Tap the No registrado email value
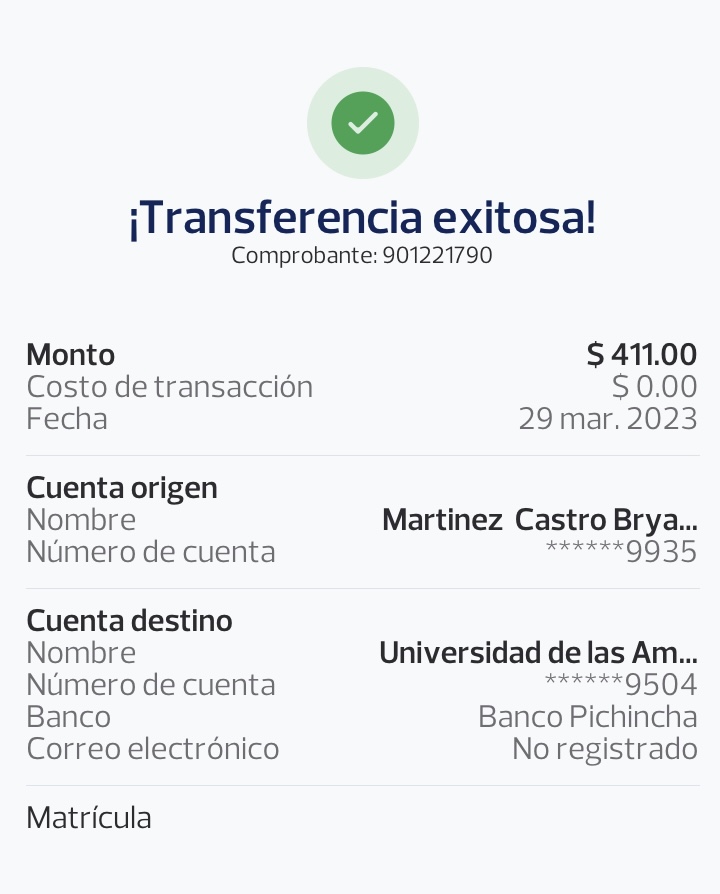 click(604, 748)
